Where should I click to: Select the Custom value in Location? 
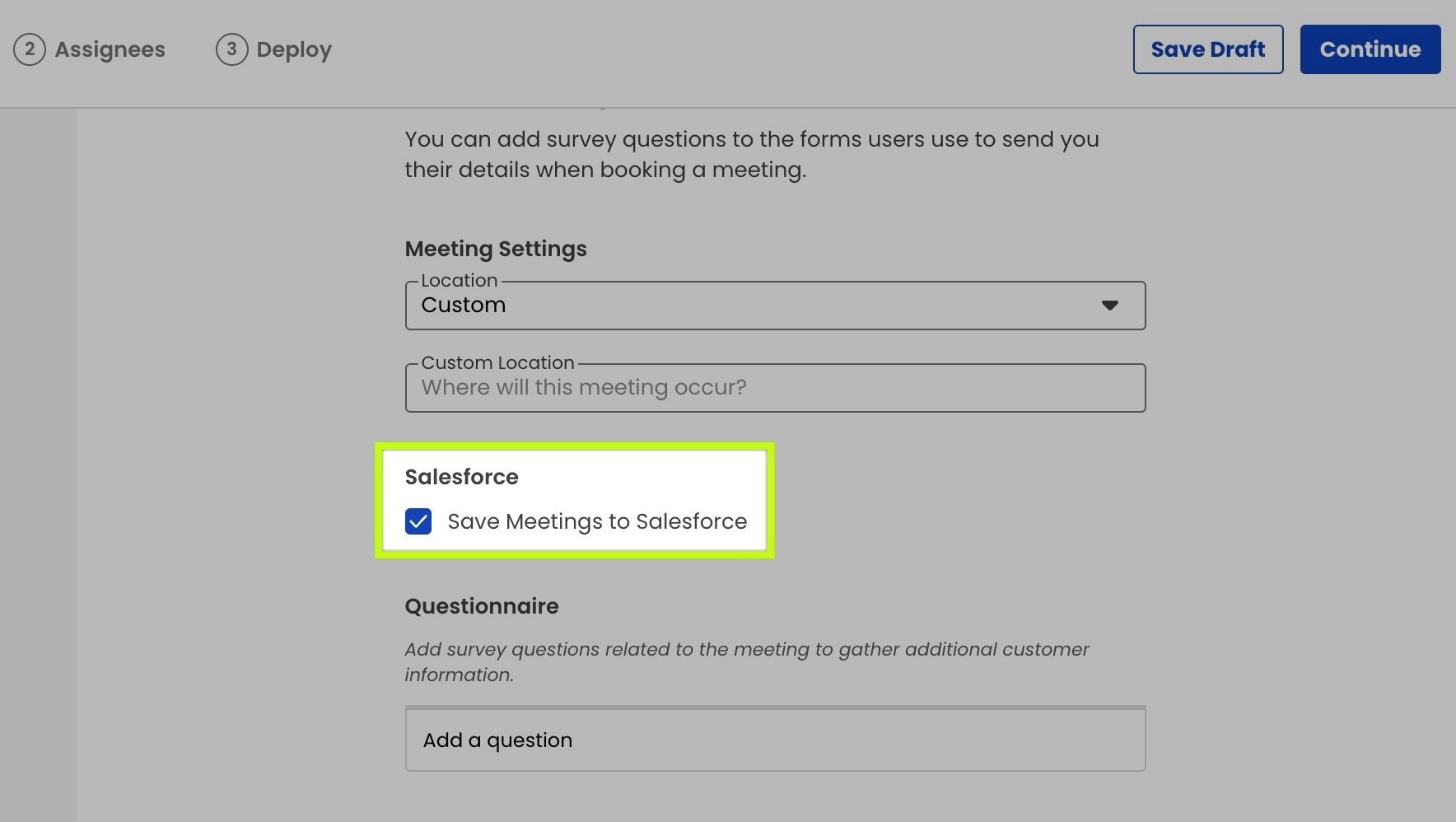tap(464, 305)
